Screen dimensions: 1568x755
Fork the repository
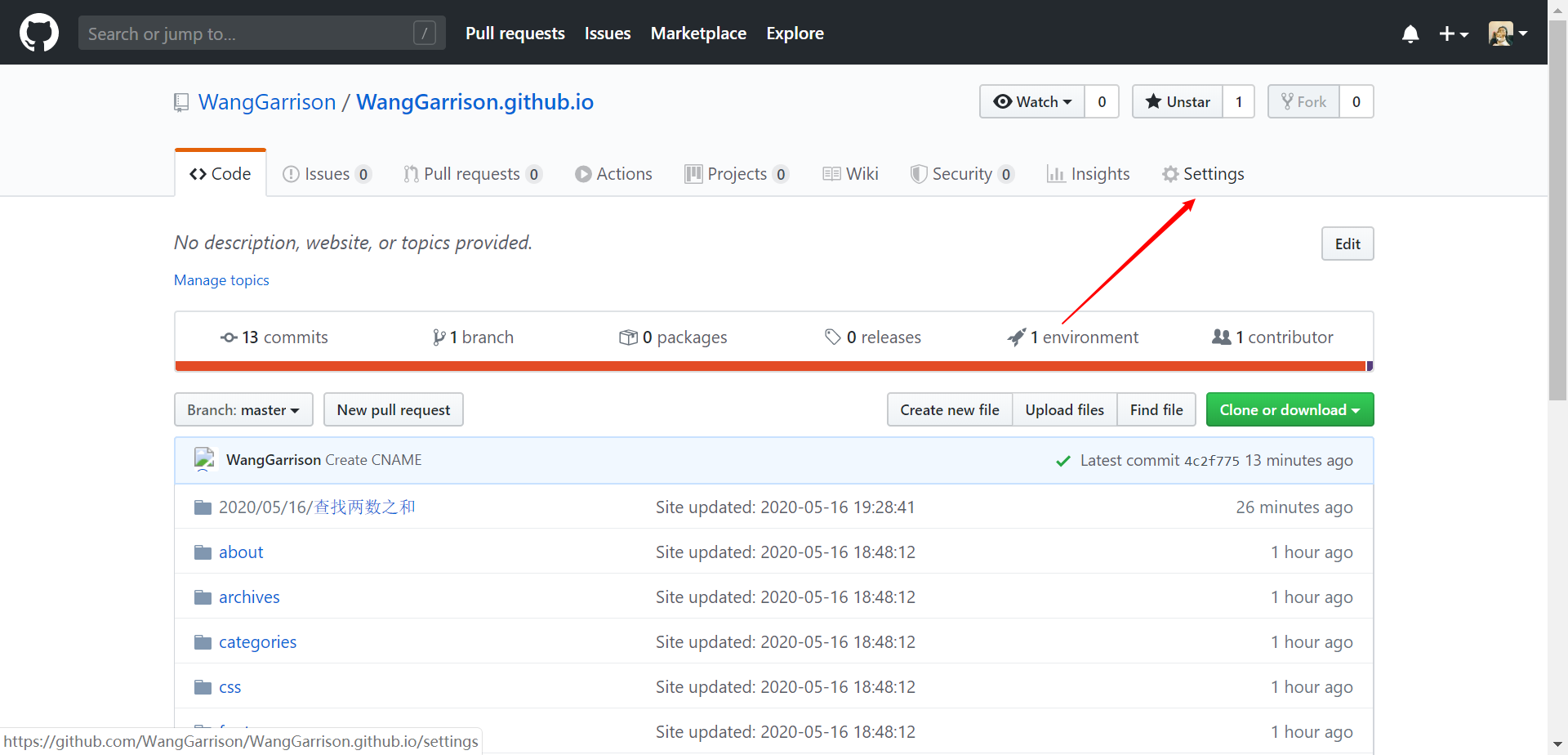tap(1303, 101)
